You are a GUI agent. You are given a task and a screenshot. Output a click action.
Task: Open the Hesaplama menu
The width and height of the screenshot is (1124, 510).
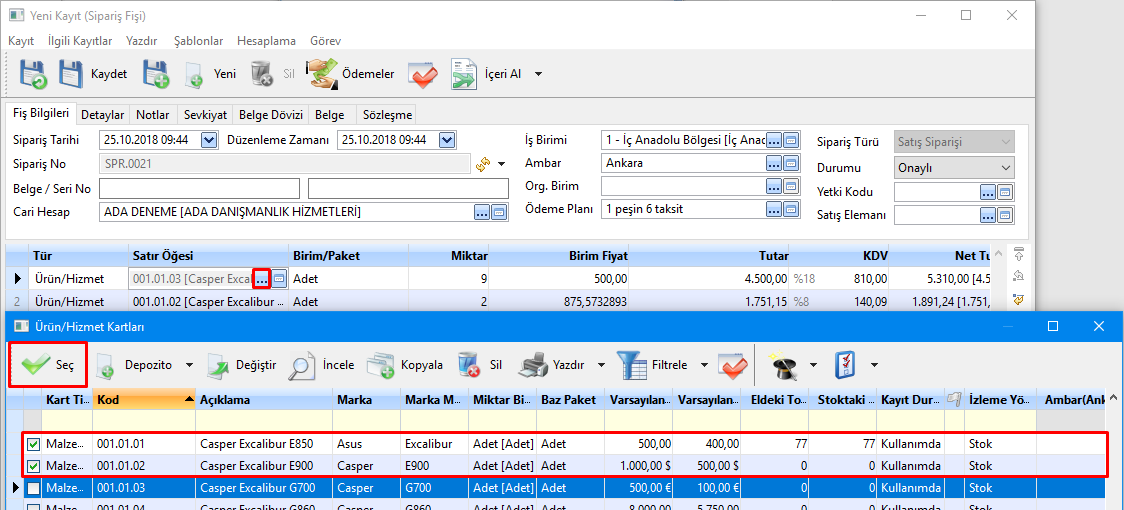click(x=266, y=41)
